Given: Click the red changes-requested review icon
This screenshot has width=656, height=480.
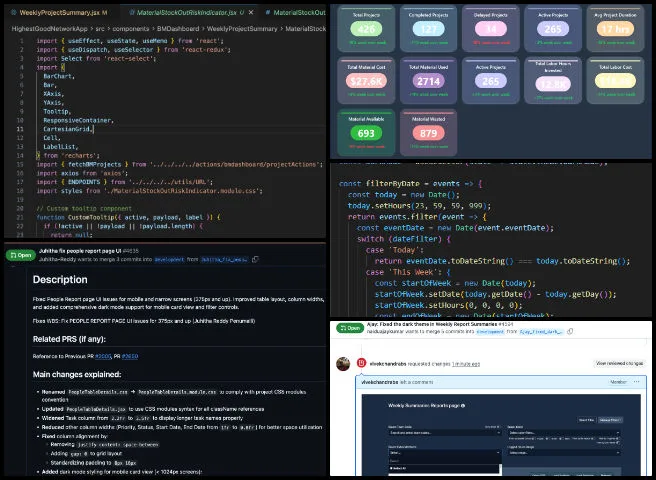Looking at the screenshot, I should (x=361, y=363).
